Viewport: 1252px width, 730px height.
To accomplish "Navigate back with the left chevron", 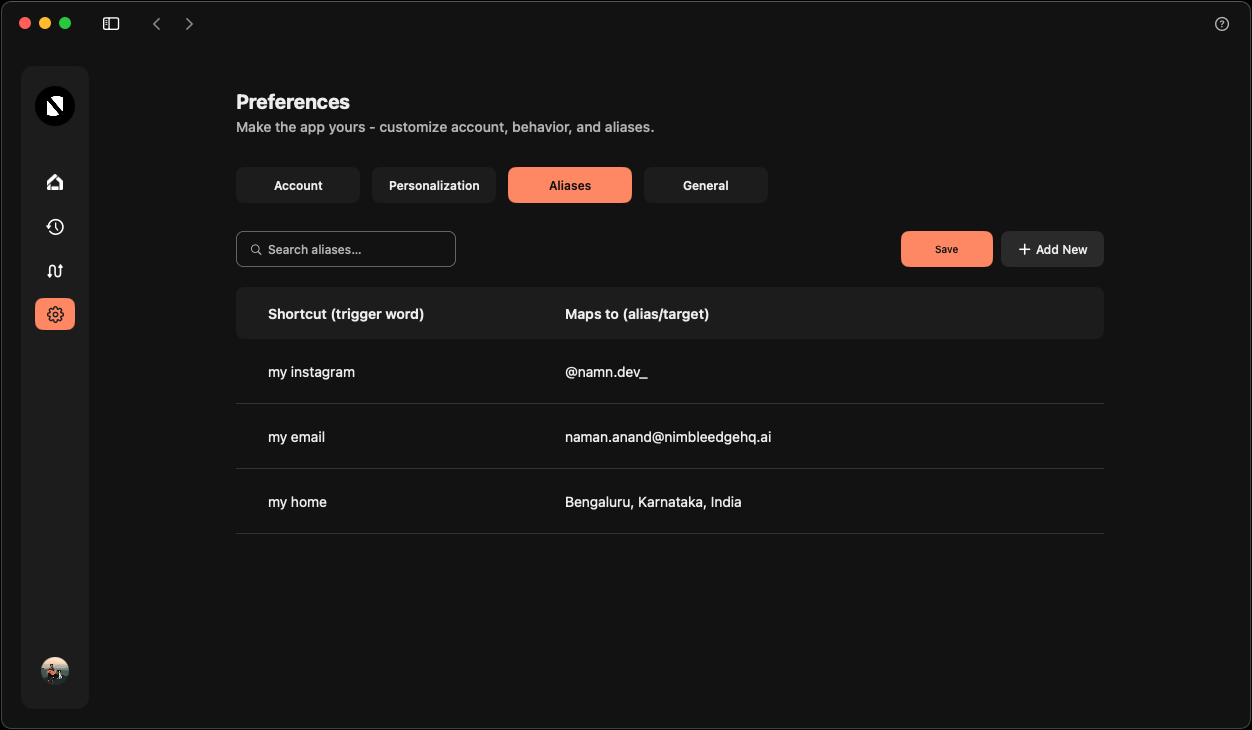I will (x=156, y=24).
